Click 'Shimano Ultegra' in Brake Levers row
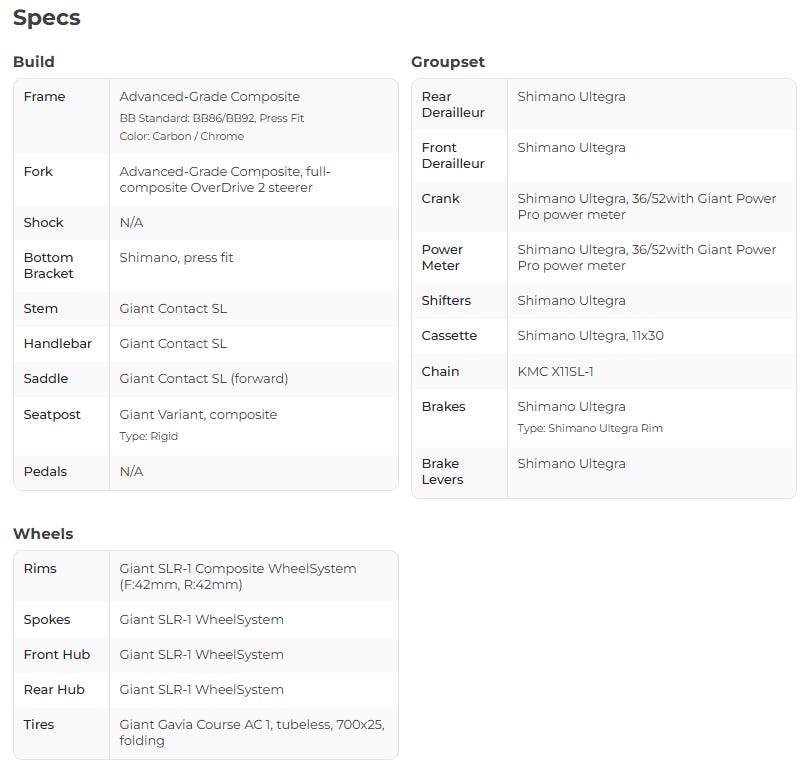This screenshot has height=775, width=804. (x=572, y=464)
